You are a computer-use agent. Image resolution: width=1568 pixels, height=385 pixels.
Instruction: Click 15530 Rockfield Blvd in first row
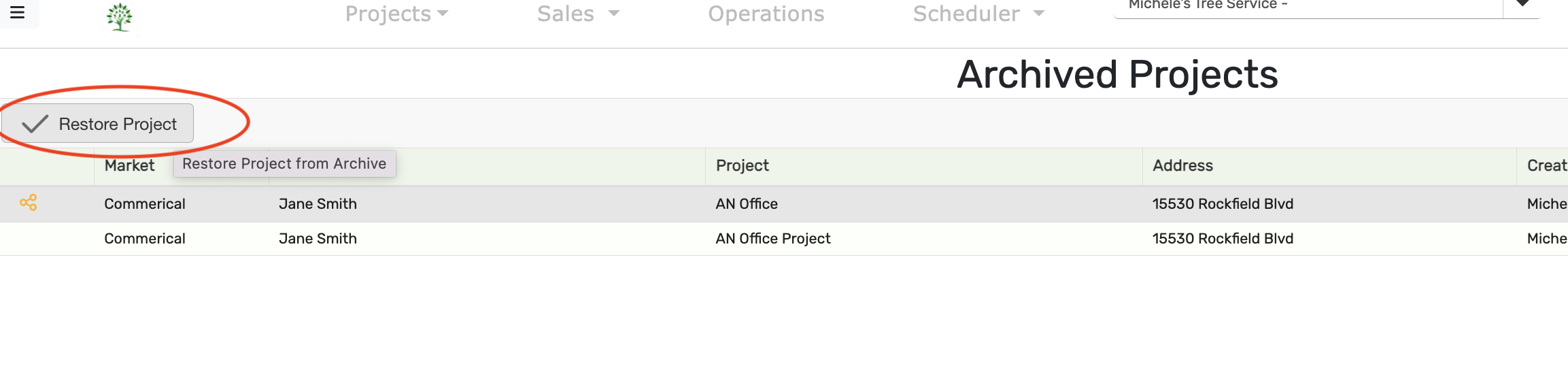tap(1223, 204)
